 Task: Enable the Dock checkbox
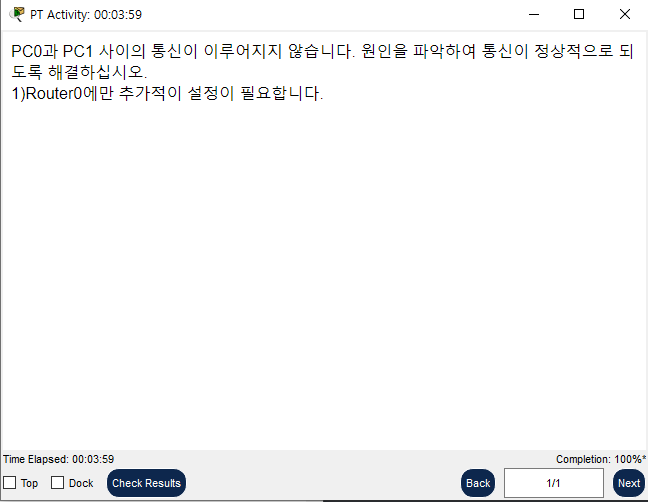pos(57,483)
